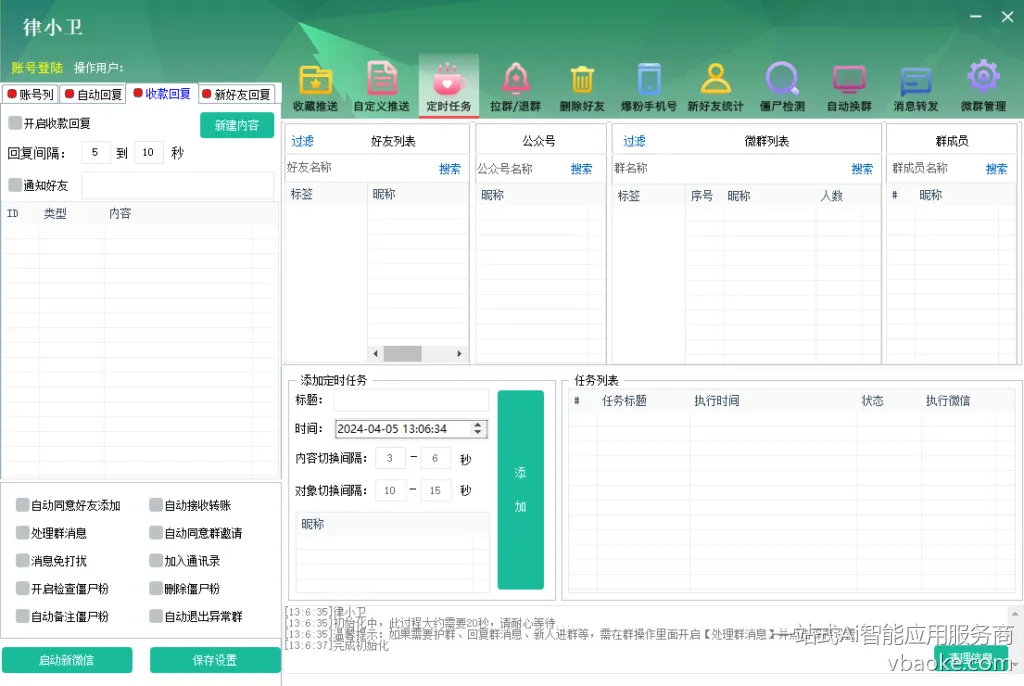The width and height of the screenshot is (1024, 686).
Task: Select the 定时任务 toolbar icon
Action: click(448, 88)
